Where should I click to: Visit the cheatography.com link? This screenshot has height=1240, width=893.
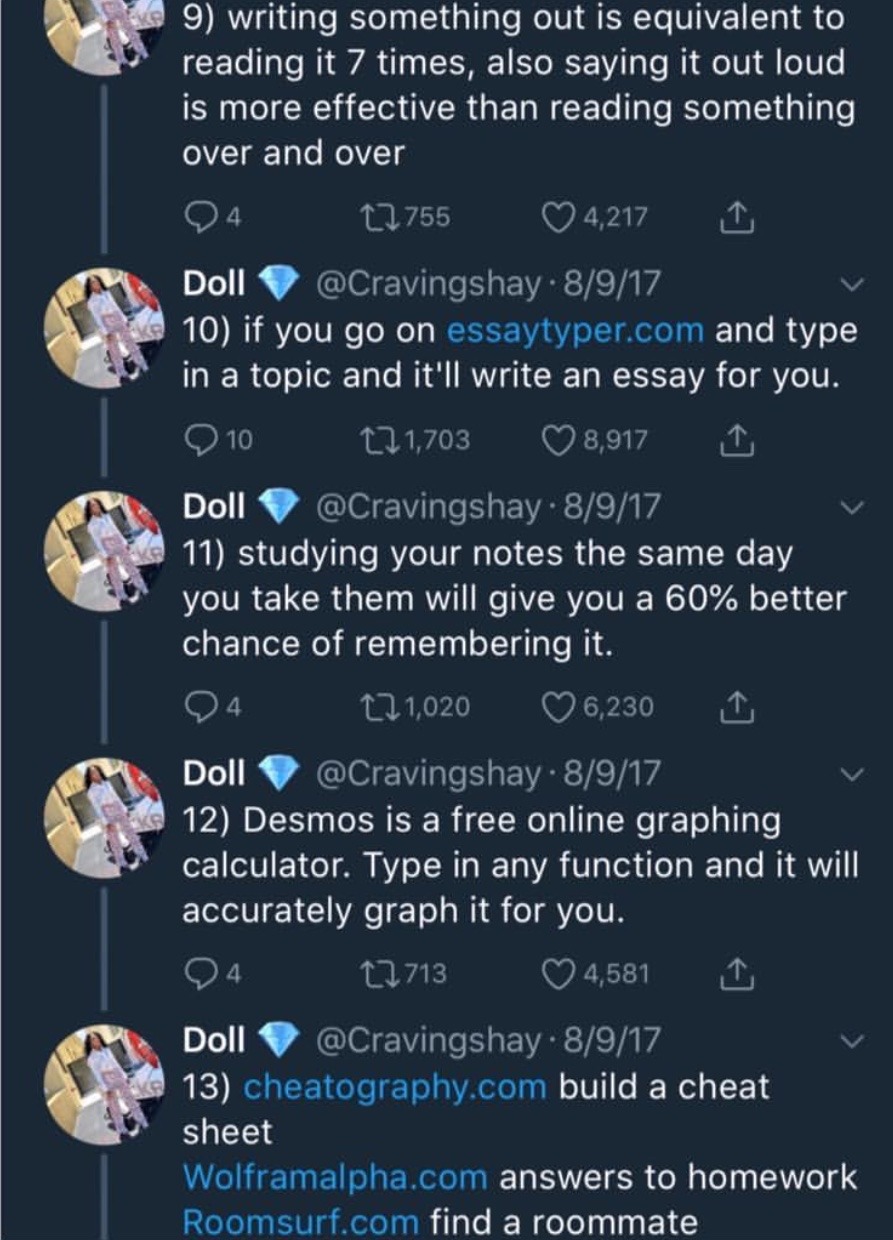pos(395,1086)
